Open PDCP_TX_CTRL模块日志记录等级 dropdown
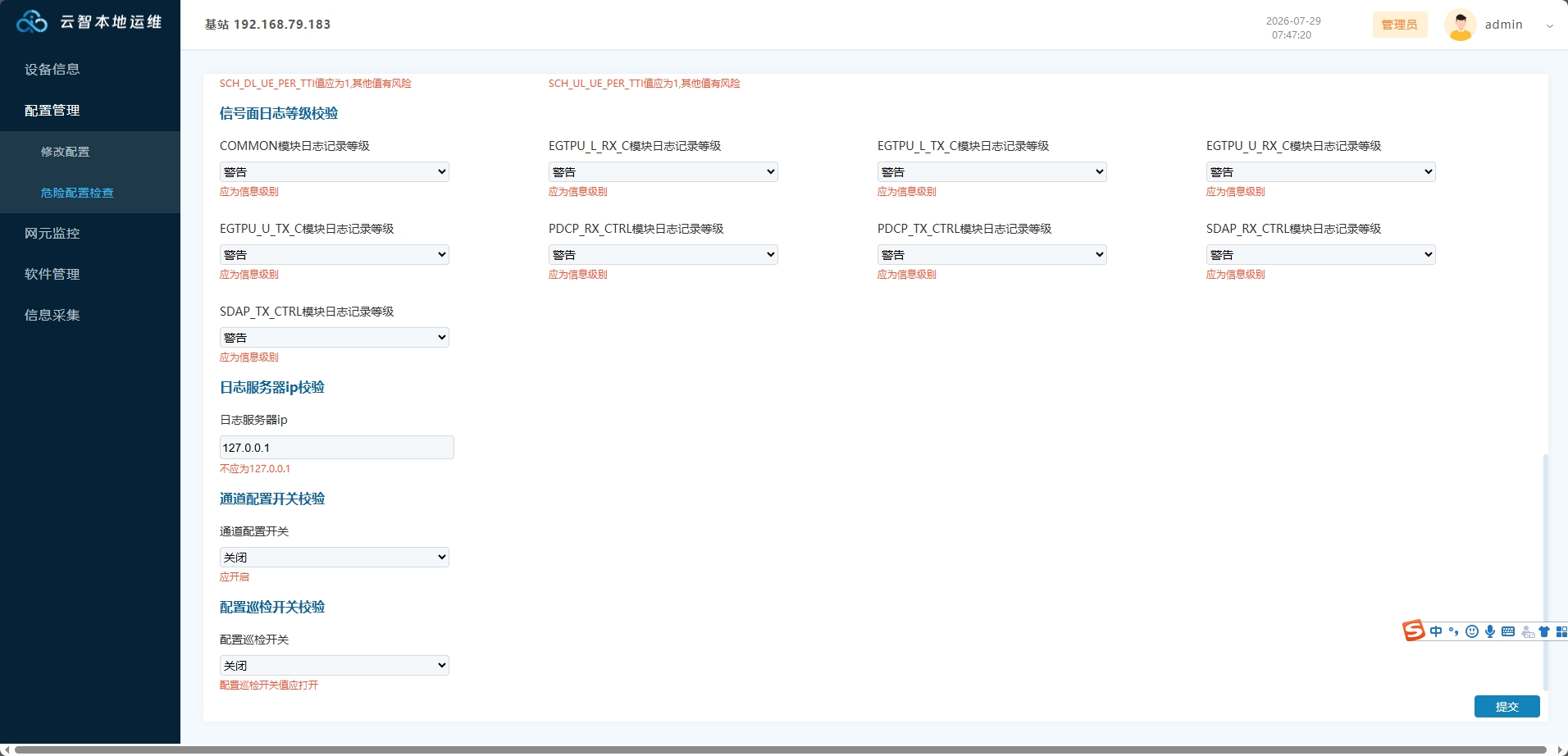This screenshot has width=1568, height=756. point(992,254)
